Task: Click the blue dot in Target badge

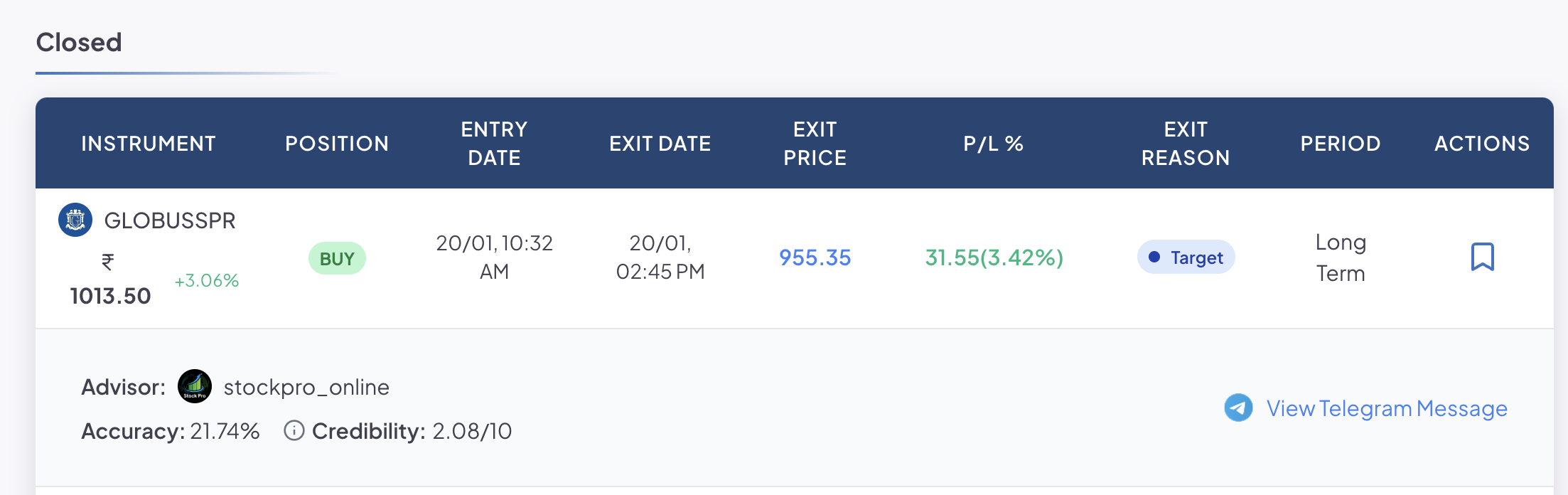Action: pyautogui.click(x=1154, y=257)
